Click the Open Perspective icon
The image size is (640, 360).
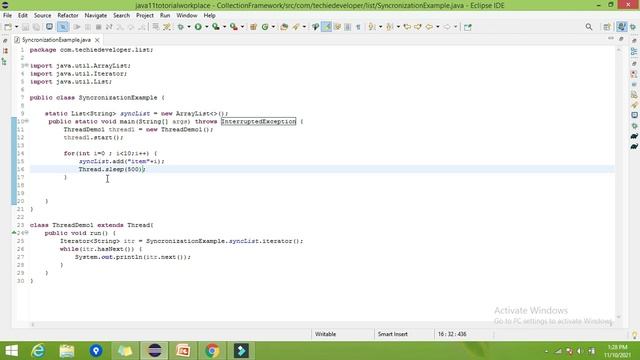click(x=607, y=27)
